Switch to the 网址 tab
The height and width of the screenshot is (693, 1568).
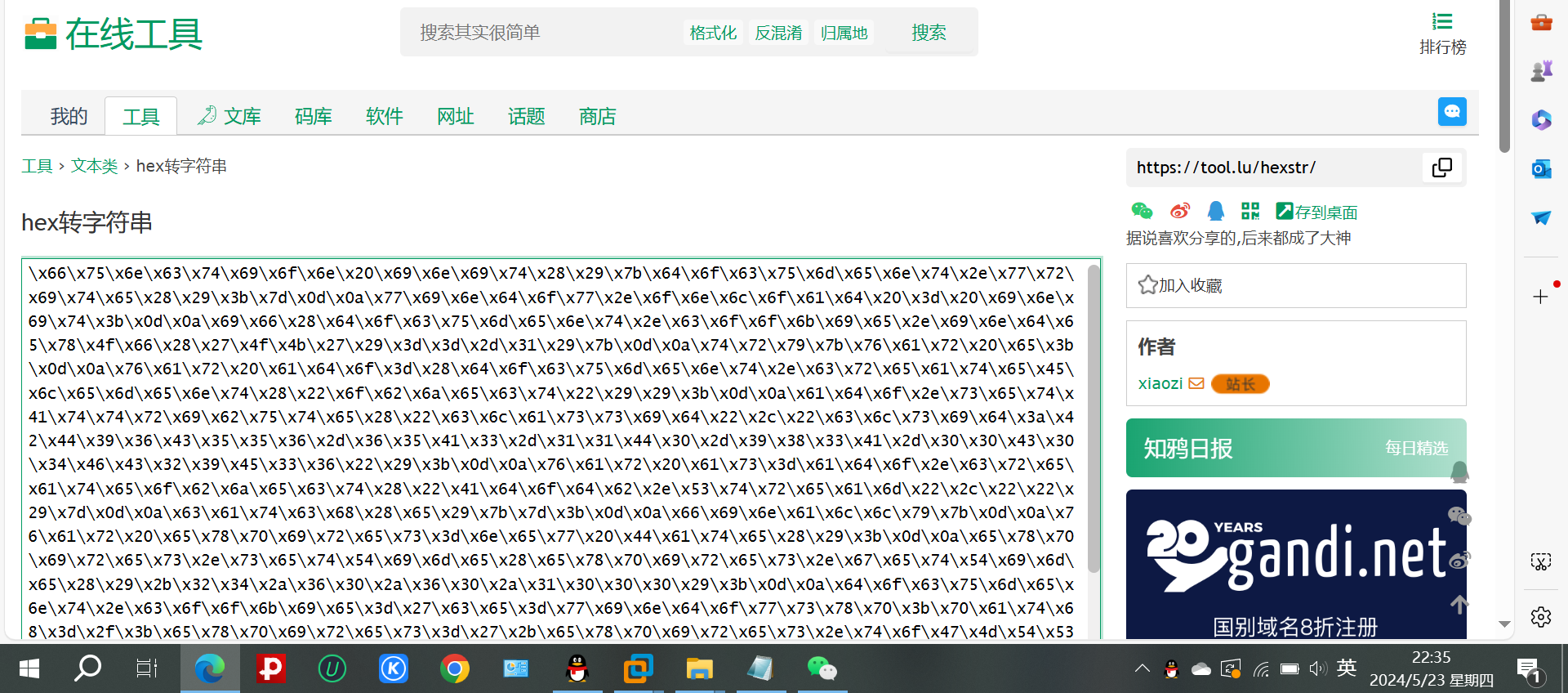coord(456,116)
